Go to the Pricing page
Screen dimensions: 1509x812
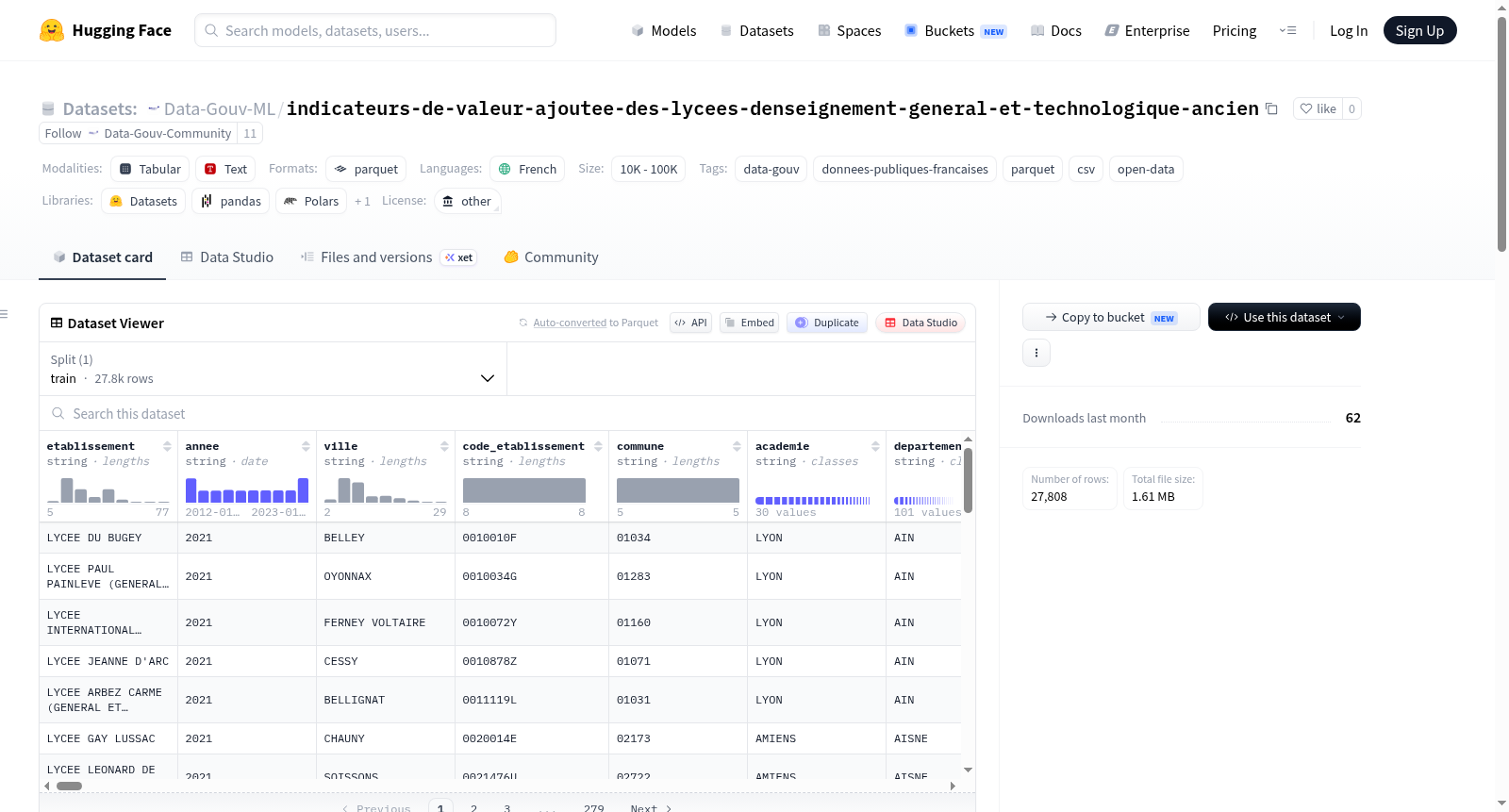pos(1234,30)
